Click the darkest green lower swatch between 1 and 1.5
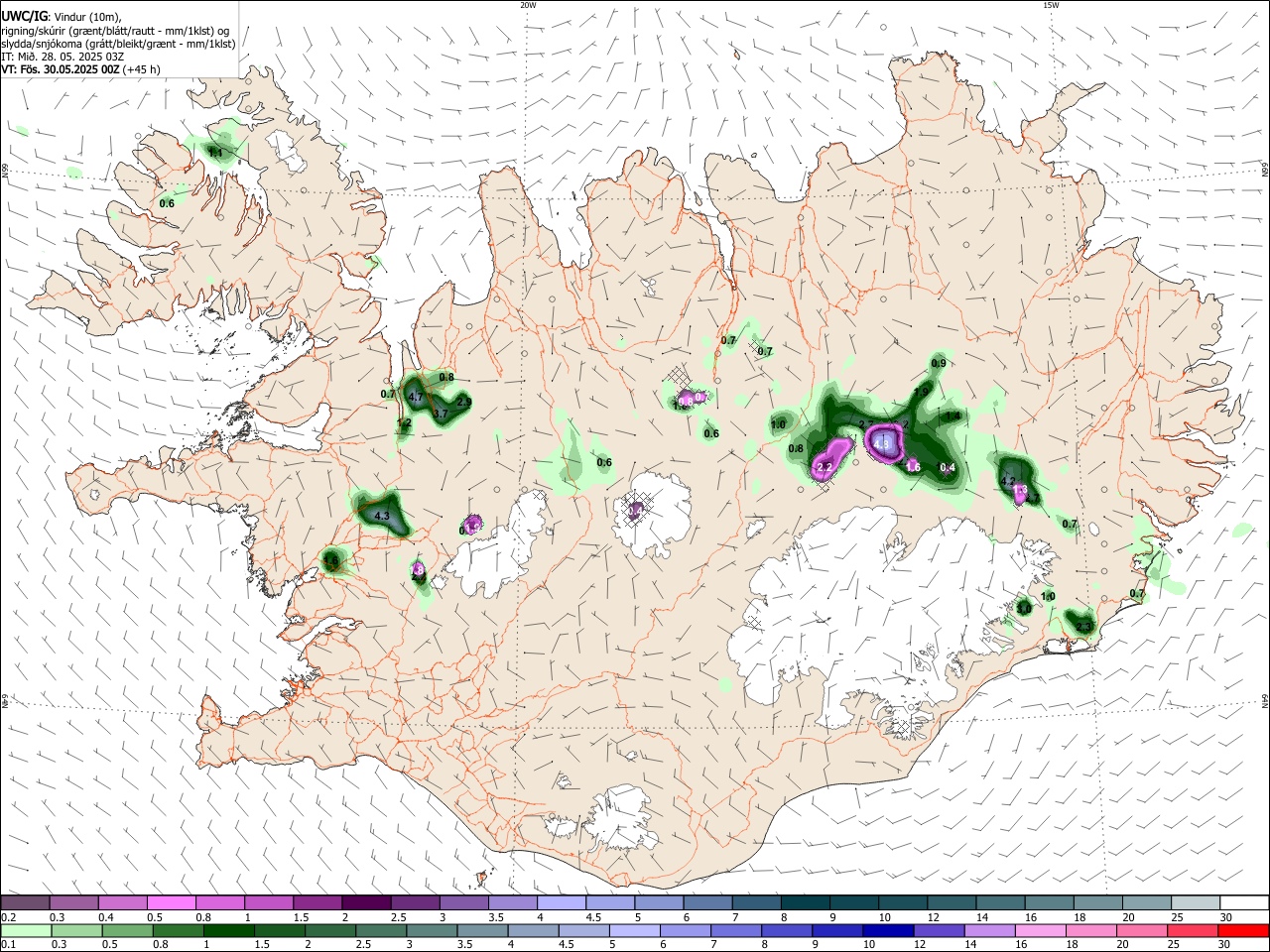Viewport: 1270px width, 952px height. [x=228, y=931]
